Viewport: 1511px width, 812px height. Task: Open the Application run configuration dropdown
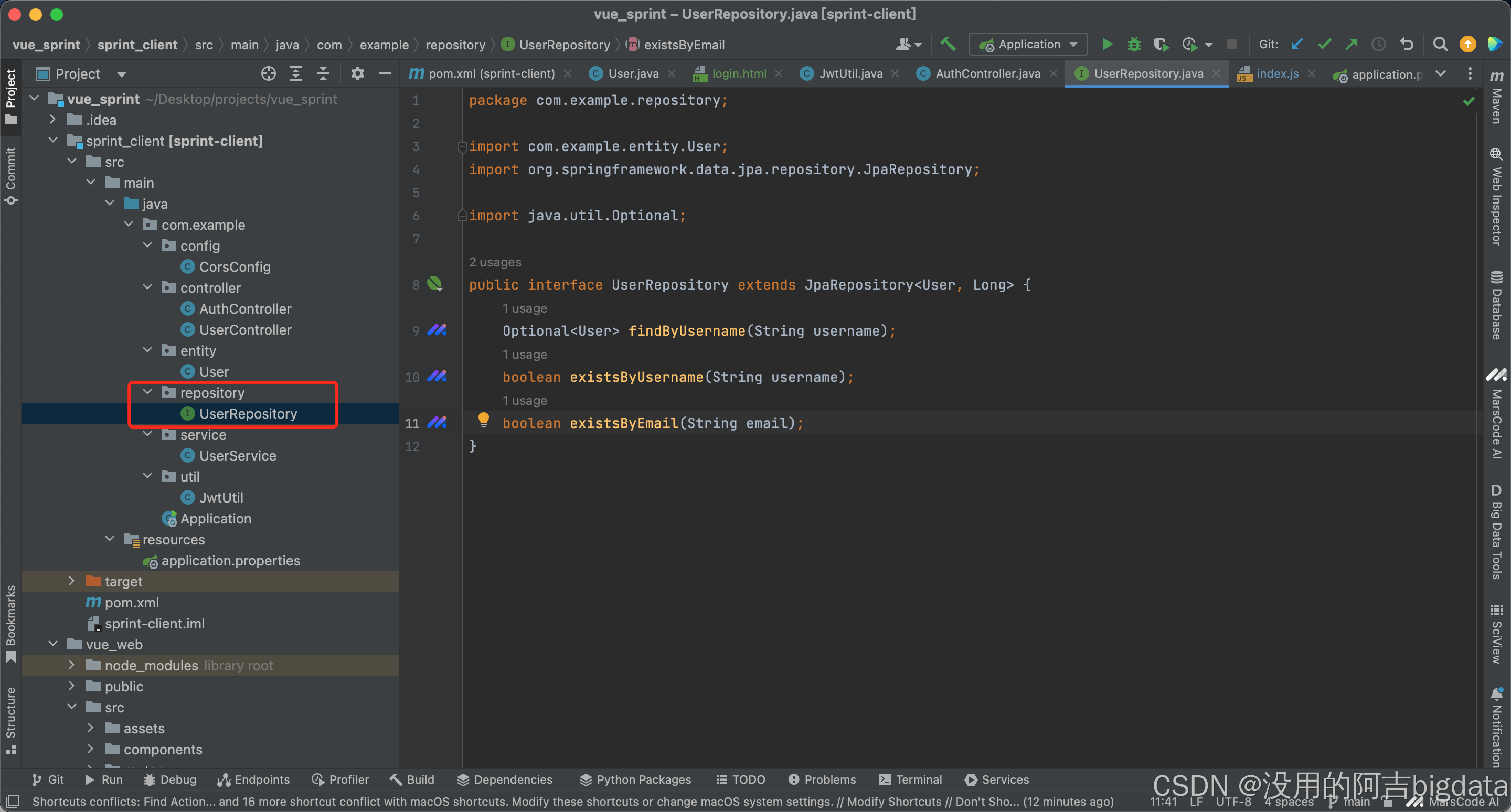coord(1028,45)
